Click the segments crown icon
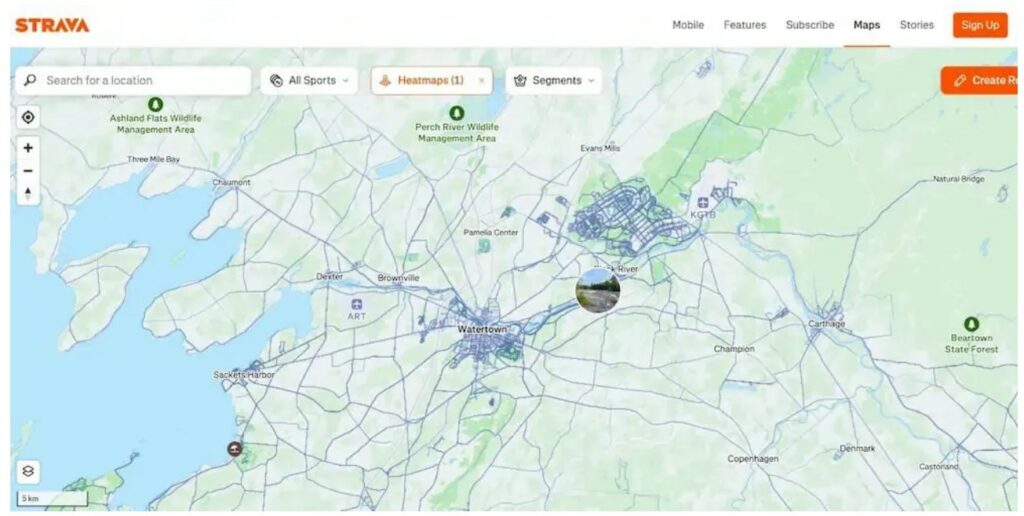This screenshot has height=516, width=1024. tap(520, 80)
